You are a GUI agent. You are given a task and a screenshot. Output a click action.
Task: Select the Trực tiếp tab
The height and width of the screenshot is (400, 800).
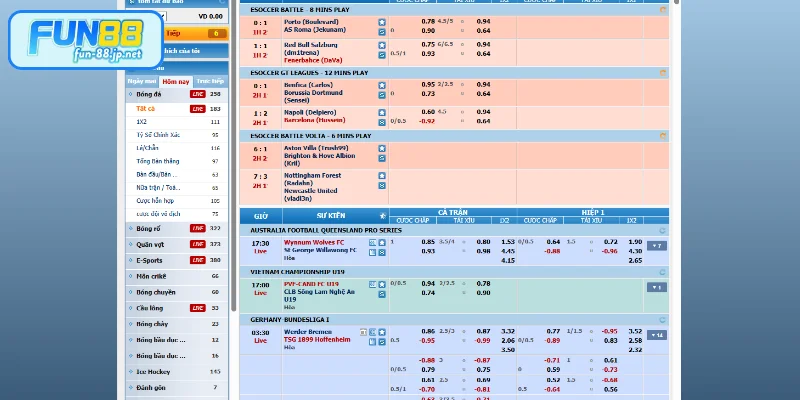point(209,80)
